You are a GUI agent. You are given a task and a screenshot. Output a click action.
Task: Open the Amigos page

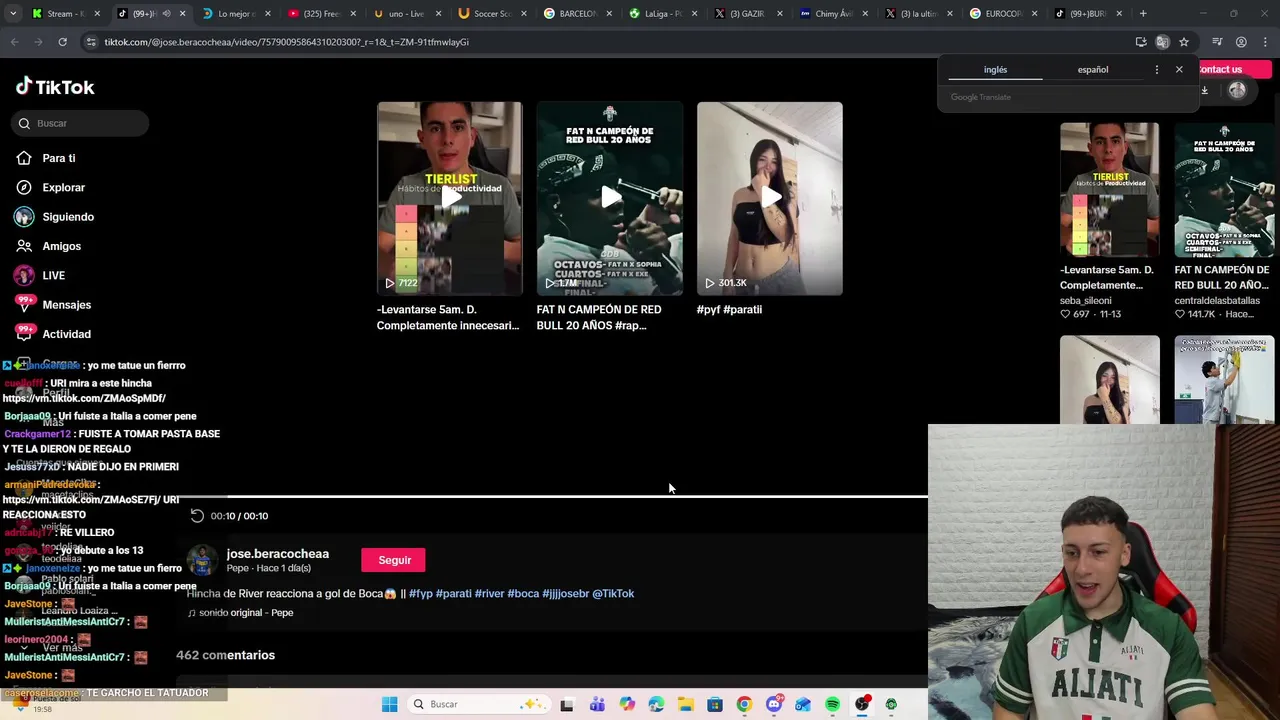(61, 246)
